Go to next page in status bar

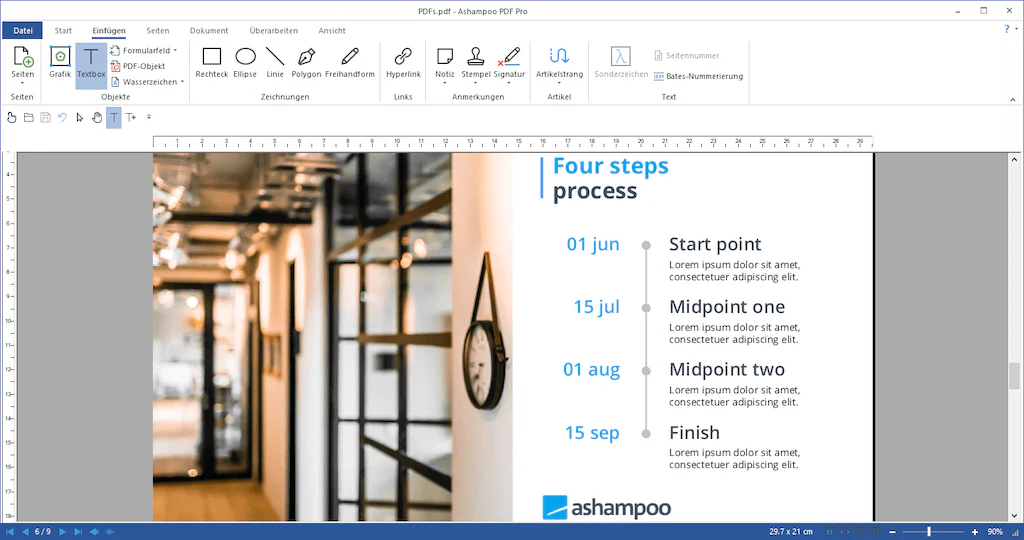click(63, 532)
